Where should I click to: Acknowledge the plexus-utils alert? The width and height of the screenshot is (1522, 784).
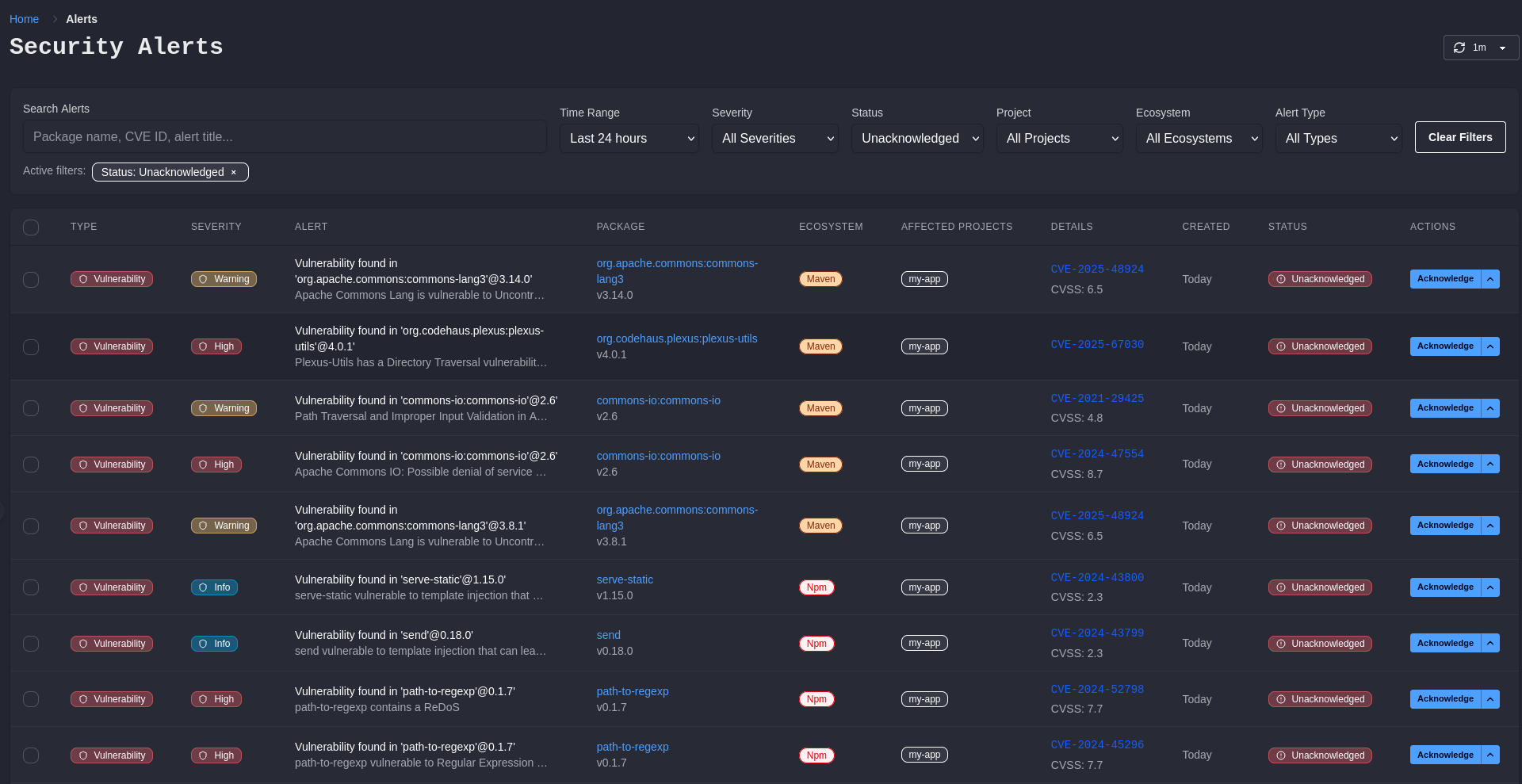[1445, 346]
